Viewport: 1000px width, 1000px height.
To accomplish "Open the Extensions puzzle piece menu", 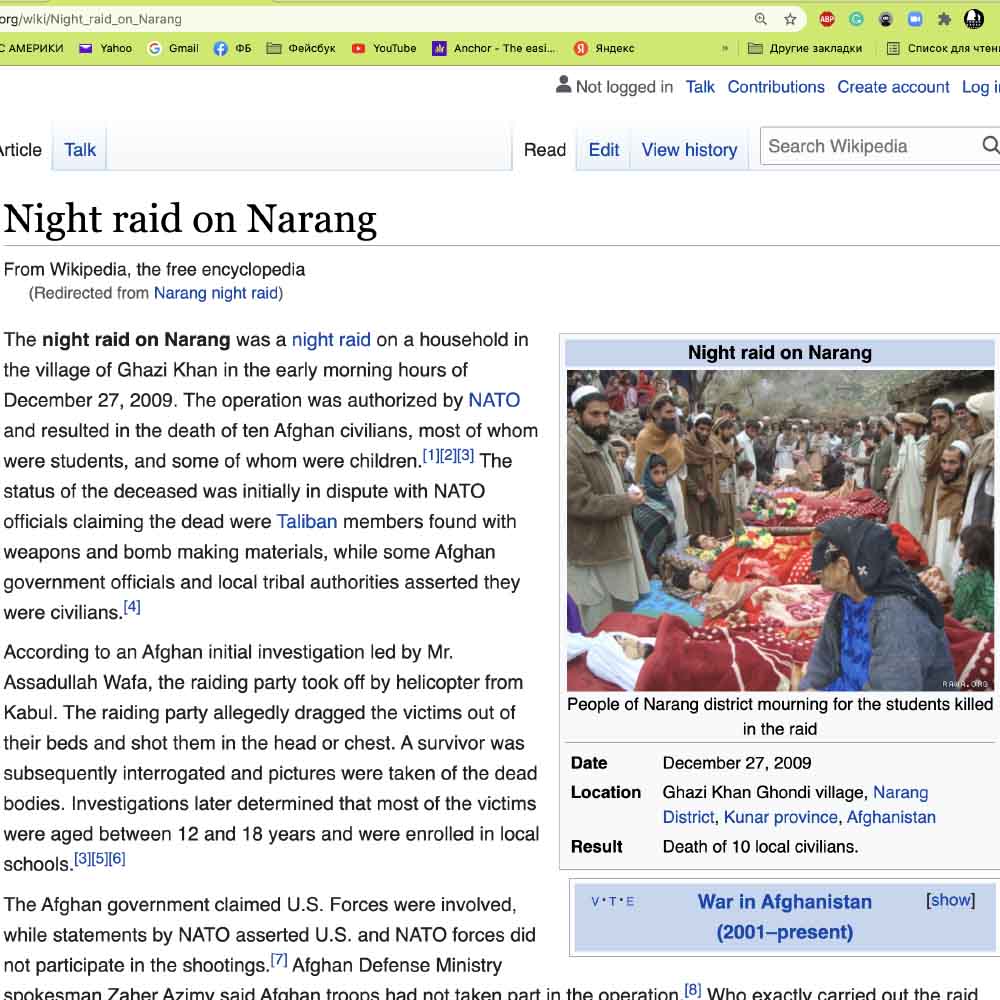I will point(945,19).
